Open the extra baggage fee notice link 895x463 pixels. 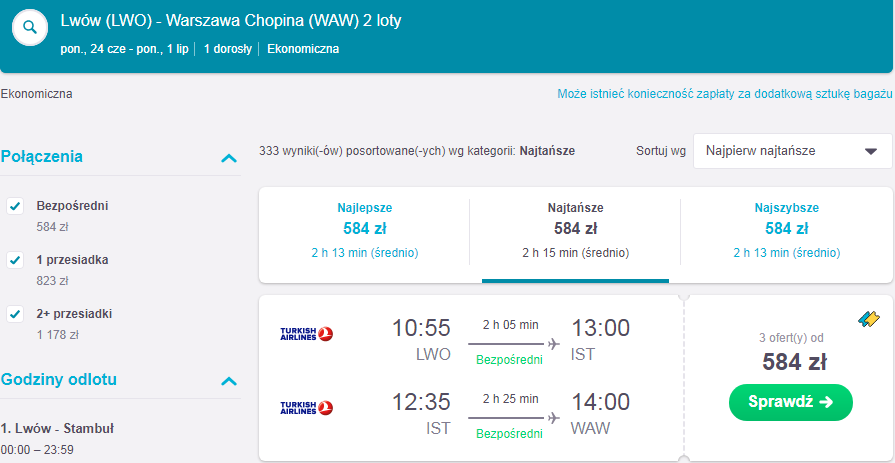coord(724,94)
